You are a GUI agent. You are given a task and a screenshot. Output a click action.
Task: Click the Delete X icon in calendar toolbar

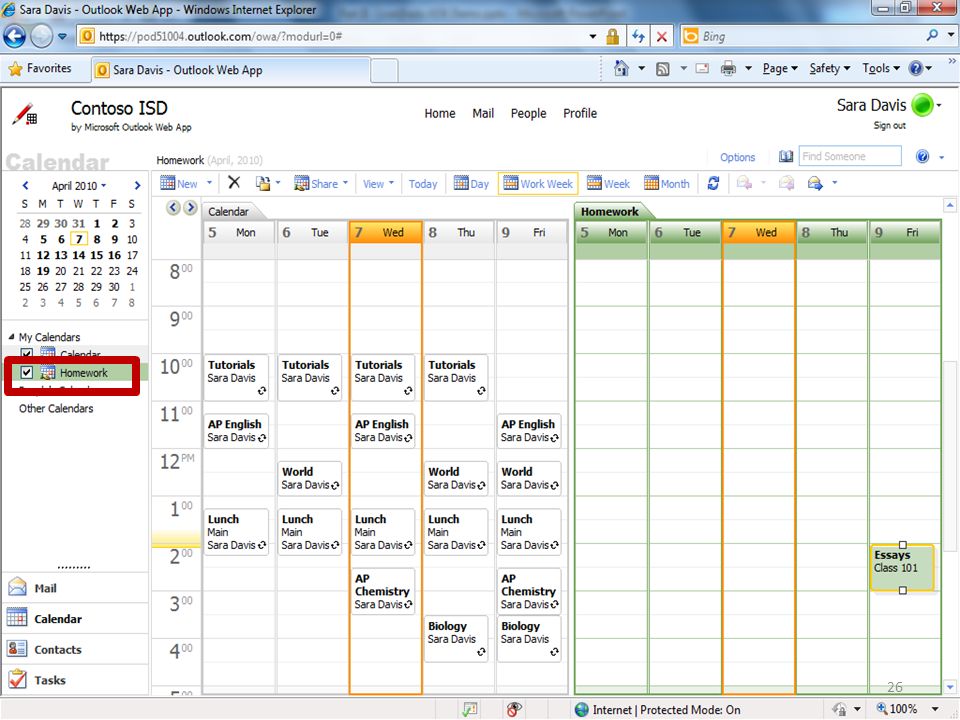tap(234, 182)
